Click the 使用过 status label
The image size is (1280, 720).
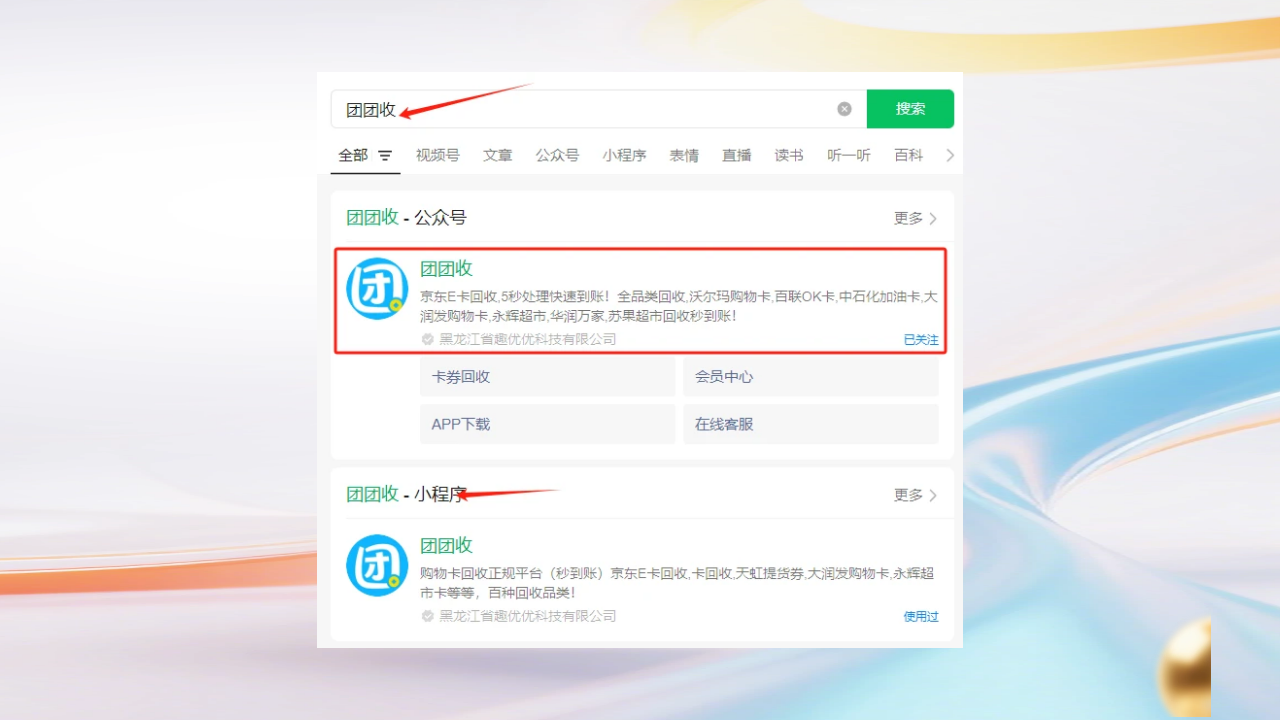[x=921, y=617]
